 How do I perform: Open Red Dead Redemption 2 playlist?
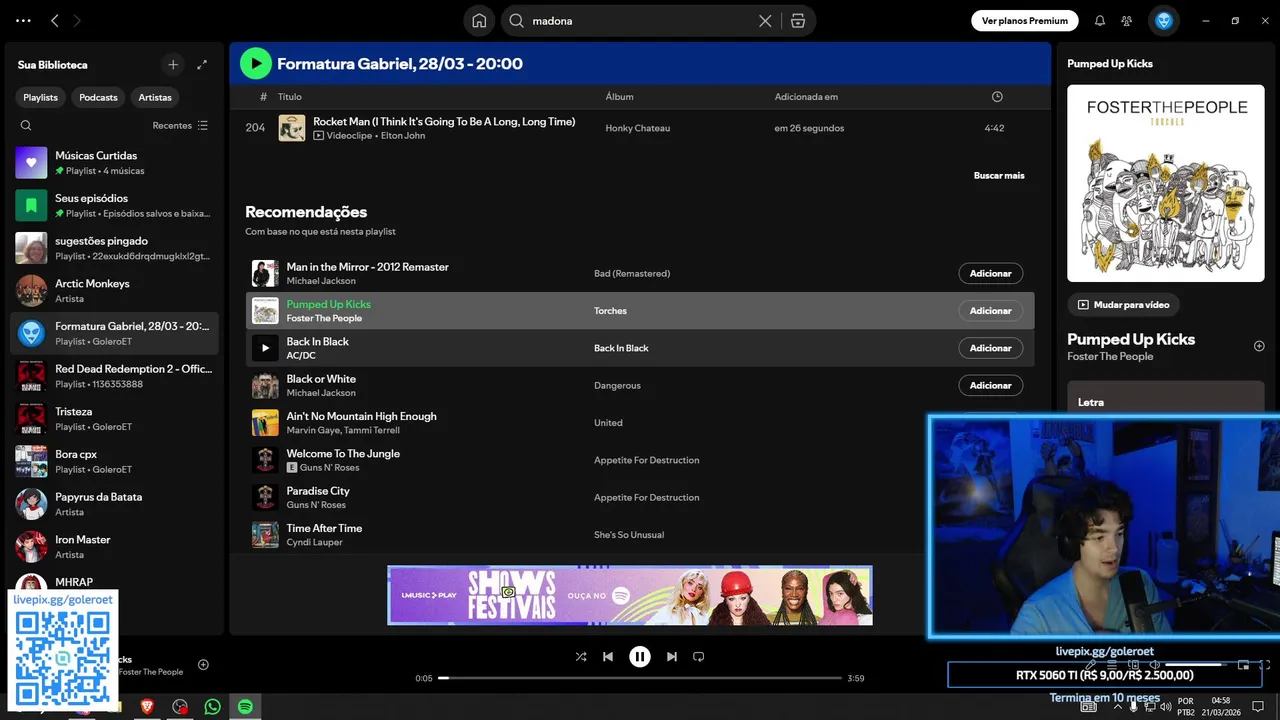pyautogui.click(x=114, y=376)
